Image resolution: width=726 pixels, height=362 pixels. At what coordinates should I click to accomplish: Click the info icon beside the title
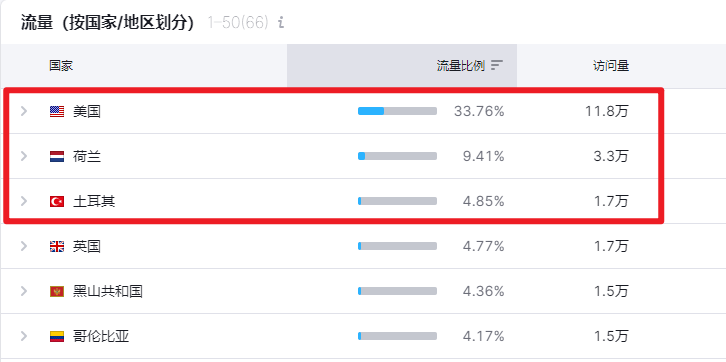pos(281,23)
